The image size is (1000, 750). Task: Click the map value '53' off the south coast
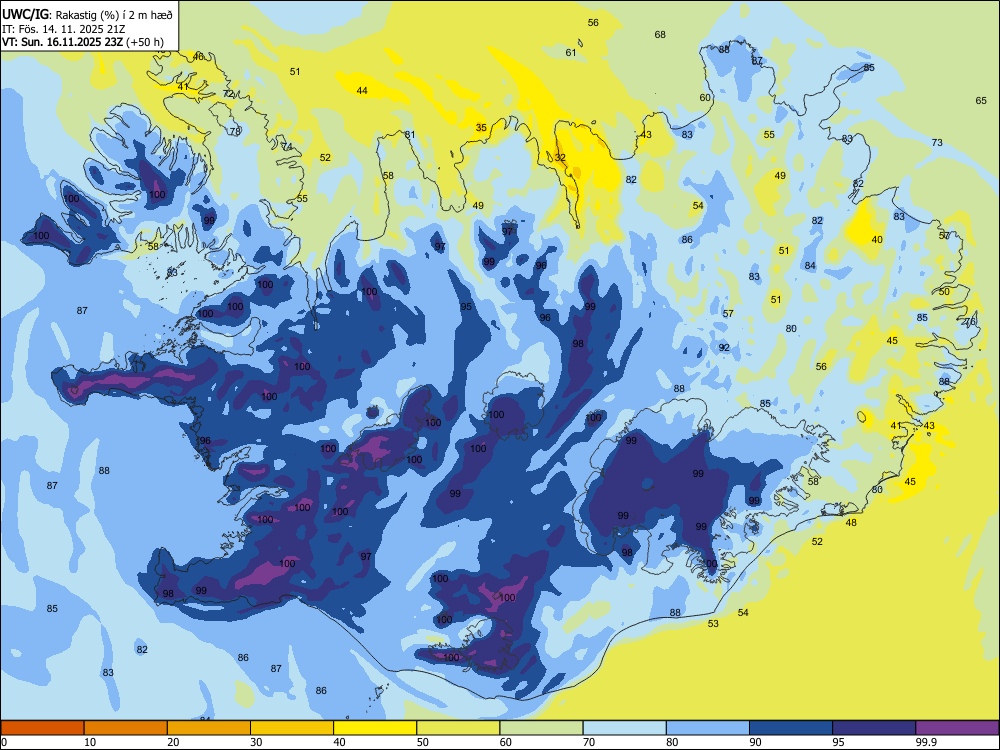713,624
